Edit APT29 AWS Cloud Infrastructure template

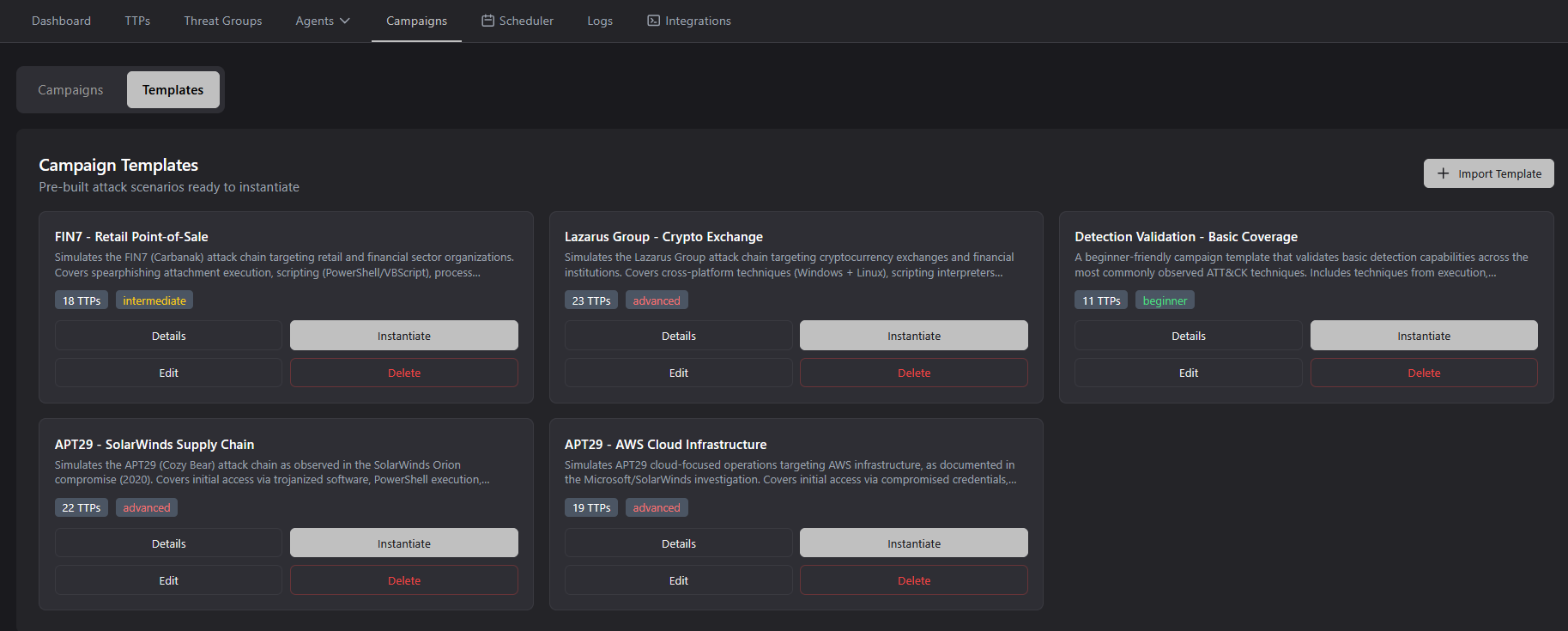tap(679, 580)
